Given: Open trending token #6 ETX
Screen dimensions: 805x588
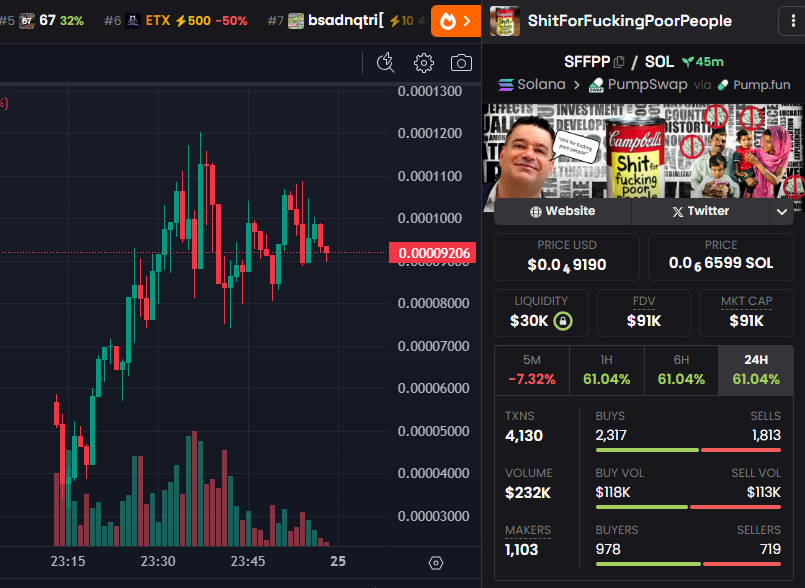Looking at the screenshot, I should click(x=176, y=21).
